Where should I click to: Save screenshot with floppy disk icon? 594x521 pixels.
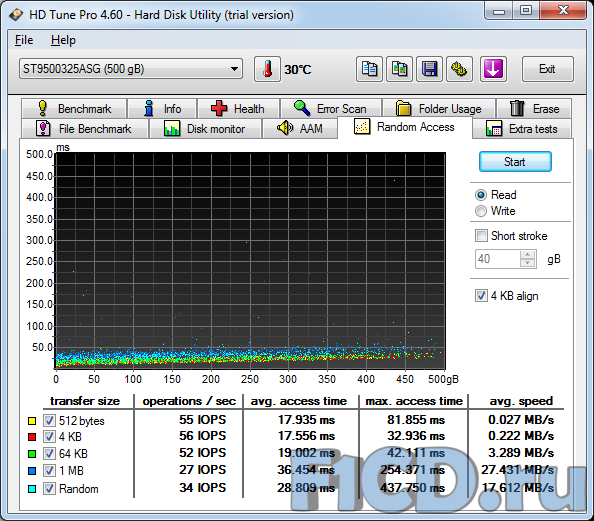tap(429, 69)
